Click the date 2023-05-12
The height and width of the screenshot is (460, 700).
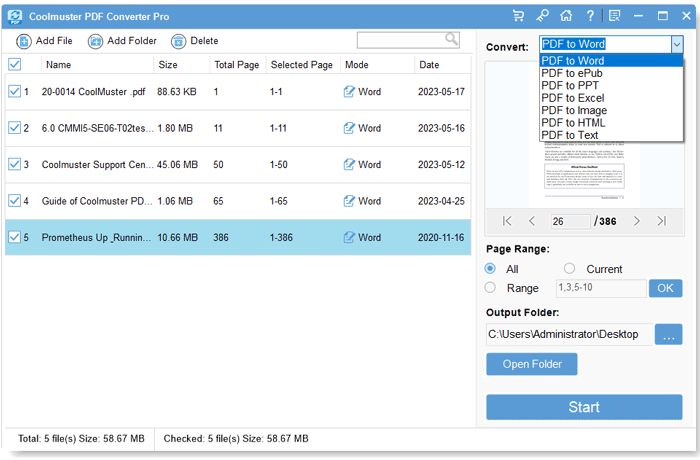(x=441, y=164)
